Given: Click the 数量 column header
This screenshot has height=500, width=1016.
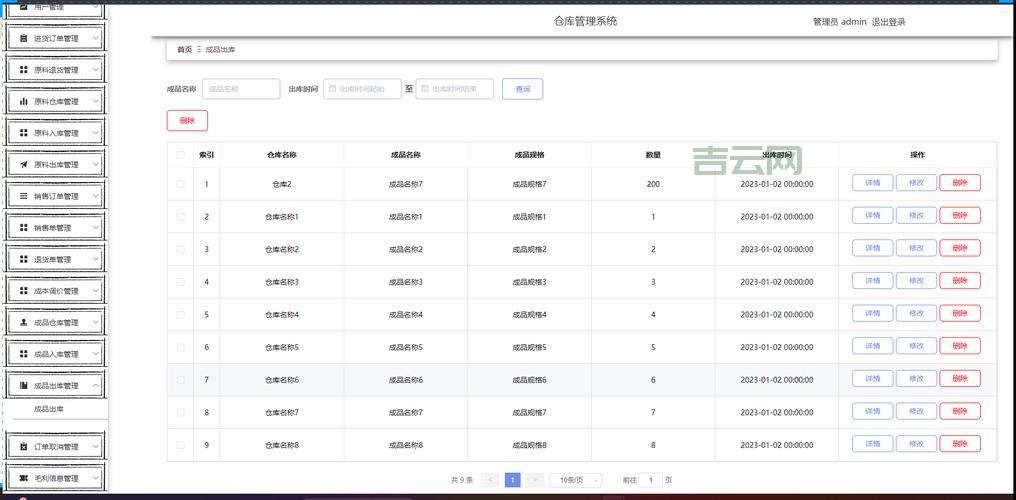Looking at the screenshot, I should 653,155.
